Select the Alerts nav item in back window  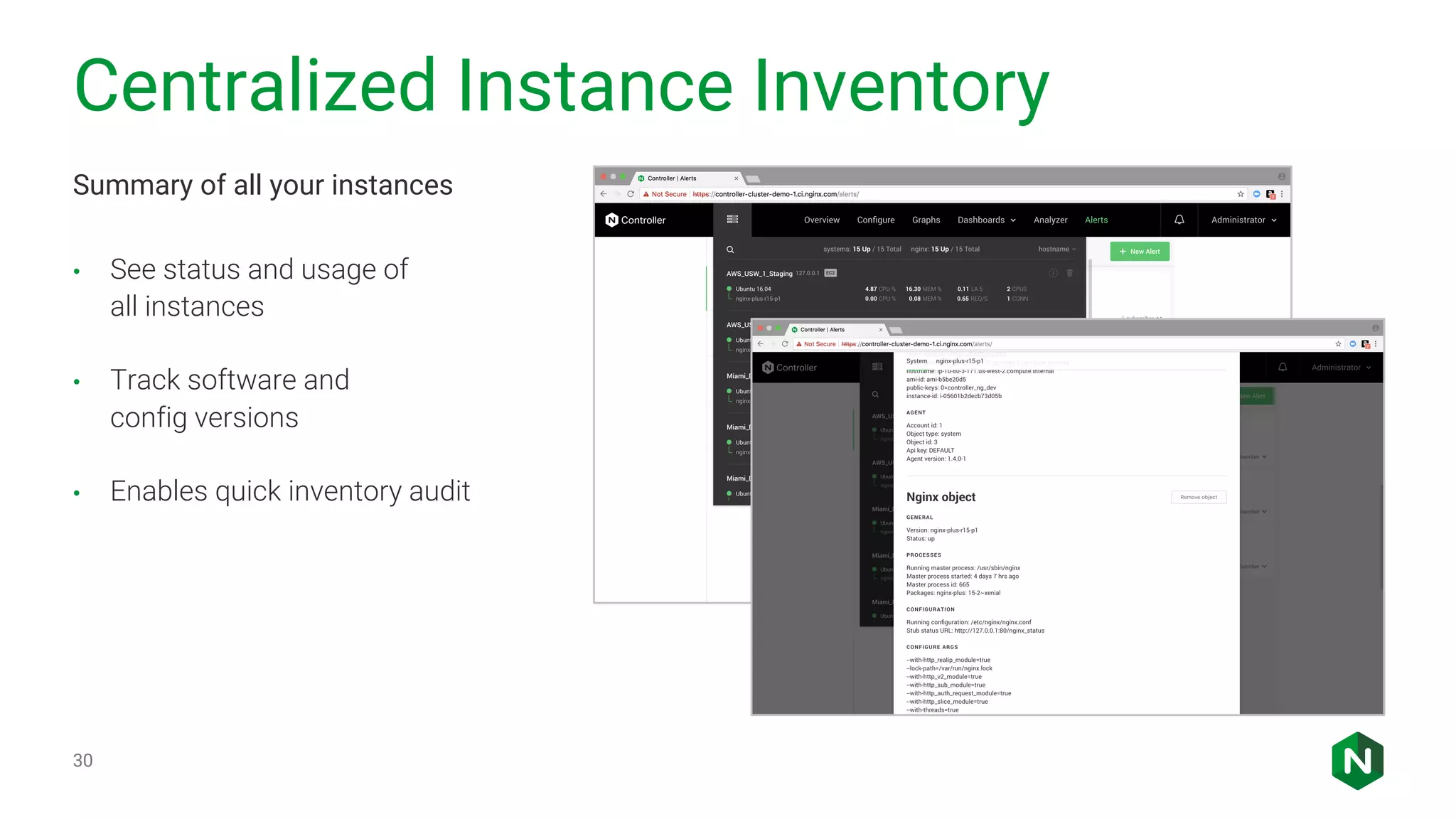tap(1096, 220)
